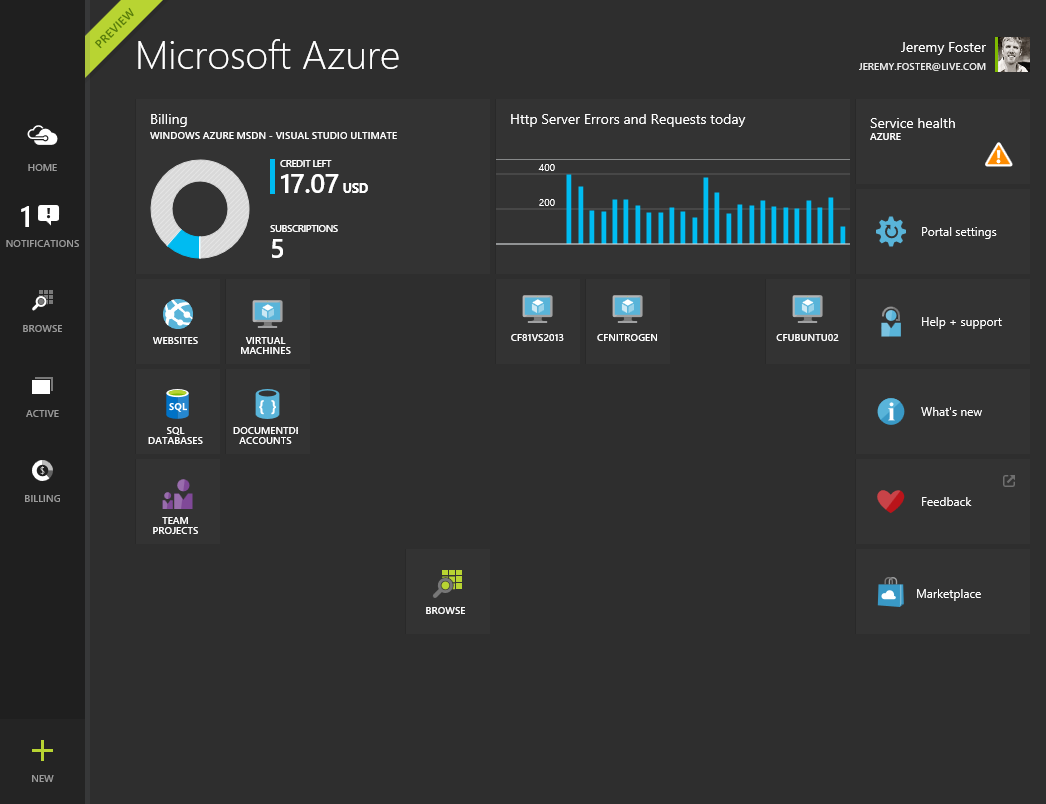Screen dimensions: 1046x804
Task: Open the SQL Databases tile
Action: 178,411
